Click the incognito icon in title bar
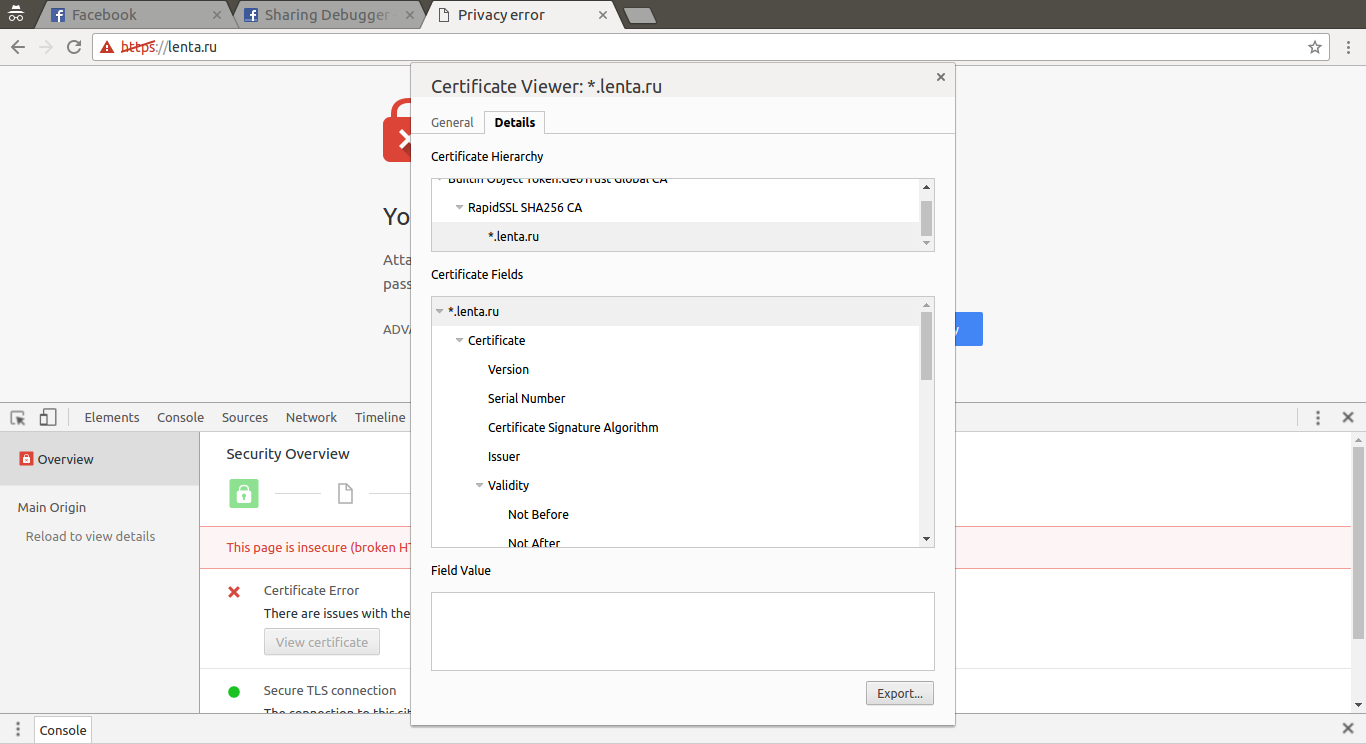 15,14
